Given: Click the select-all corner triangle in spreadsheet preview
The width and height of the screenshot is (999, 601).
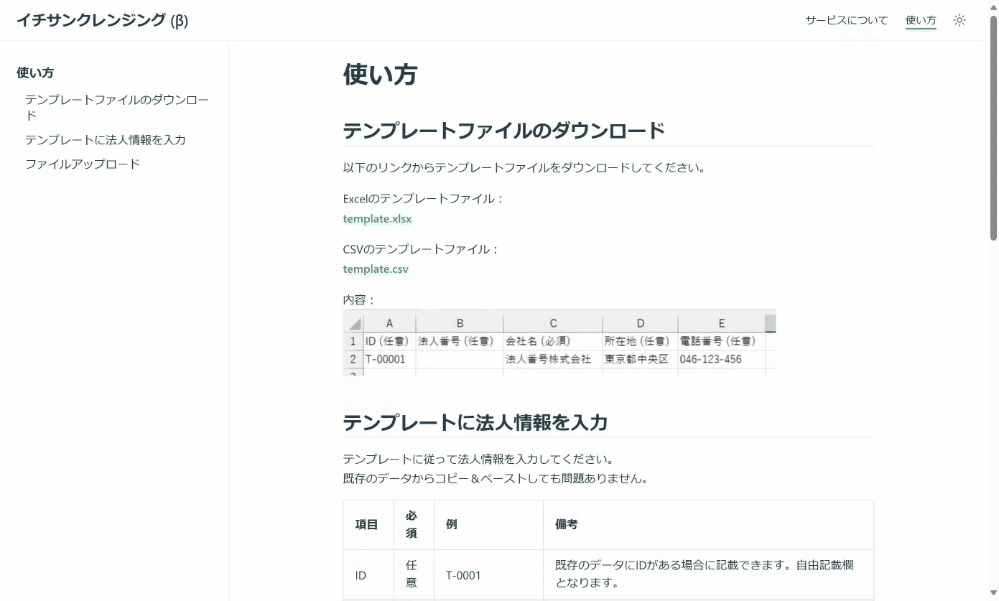Looking at the screenshot, I should click(354, 324).
